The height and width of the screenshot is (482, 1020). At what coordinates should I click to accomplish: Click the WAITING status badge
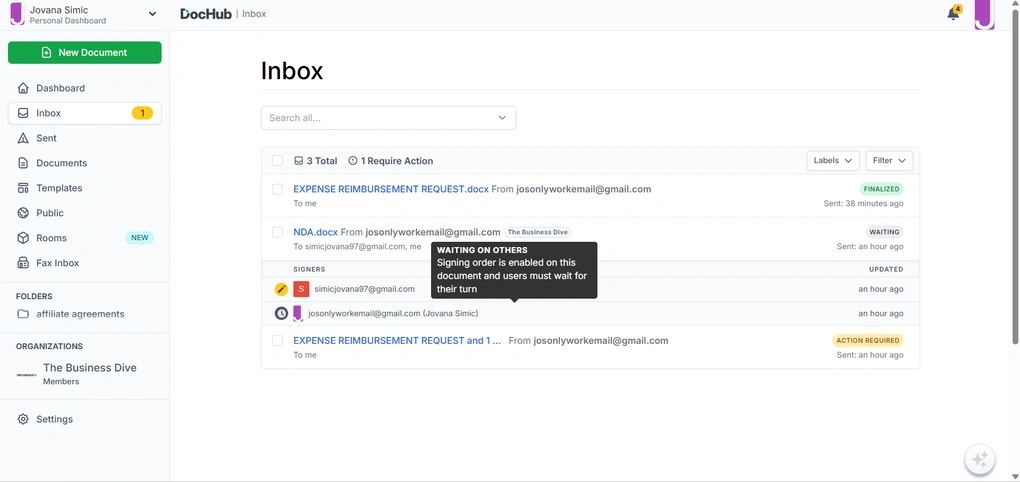coord(885,232)
